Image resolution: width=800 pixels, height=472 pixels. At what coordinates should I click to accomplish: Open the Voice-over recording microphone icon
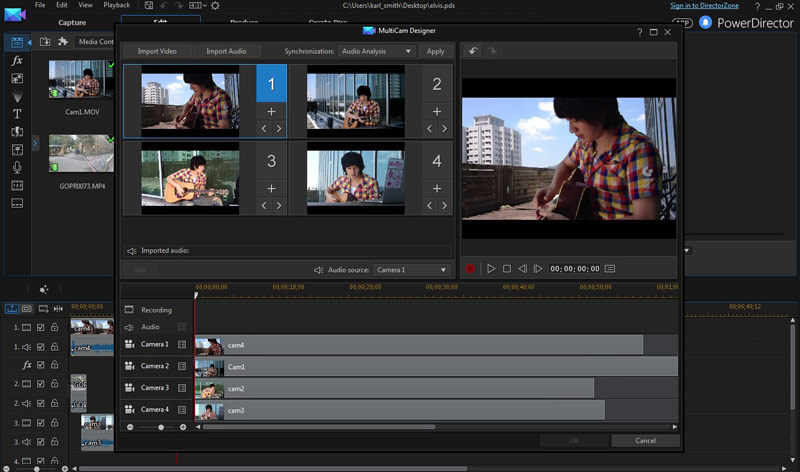point(17,167)
